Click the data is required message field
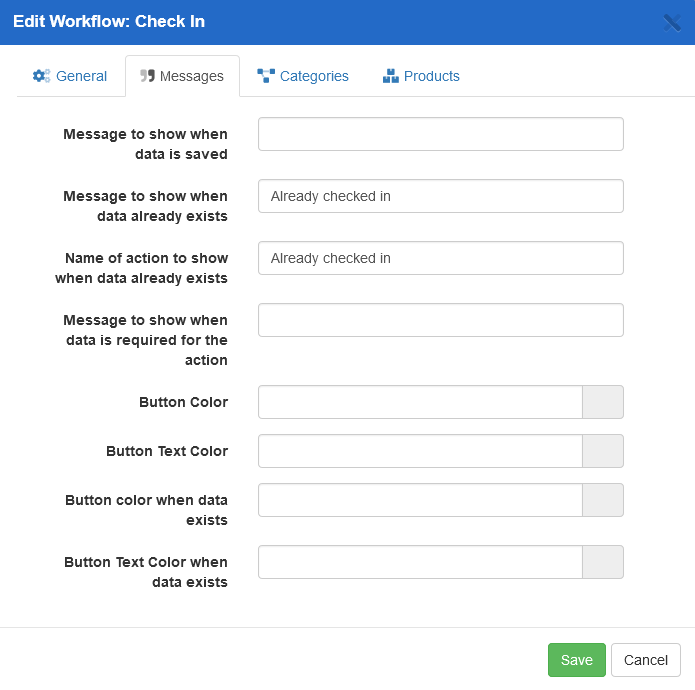695x690 pixels. pyautogui.click(x=440, y=320)
